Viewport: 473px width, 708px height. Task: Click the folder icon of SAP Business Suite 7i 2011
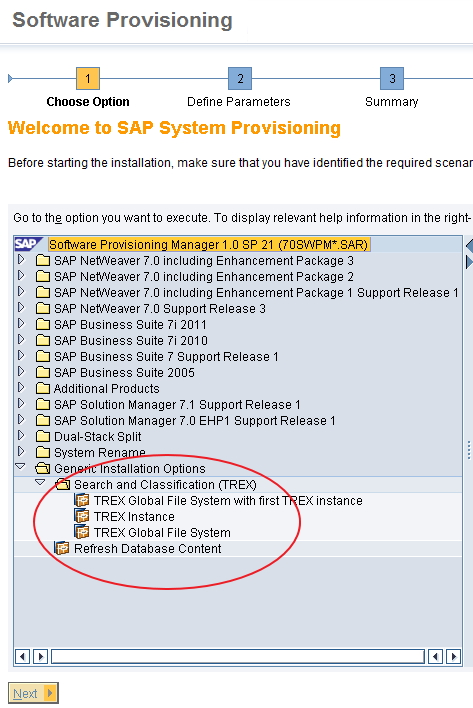43,325
